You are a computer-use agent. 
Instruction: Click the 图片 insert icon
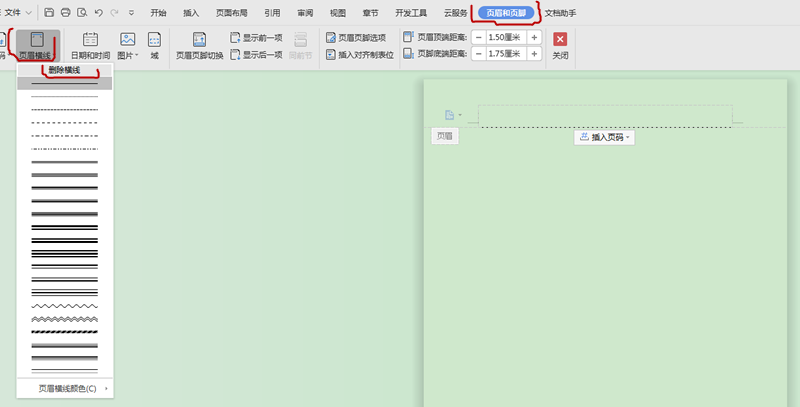coord(127,40)
